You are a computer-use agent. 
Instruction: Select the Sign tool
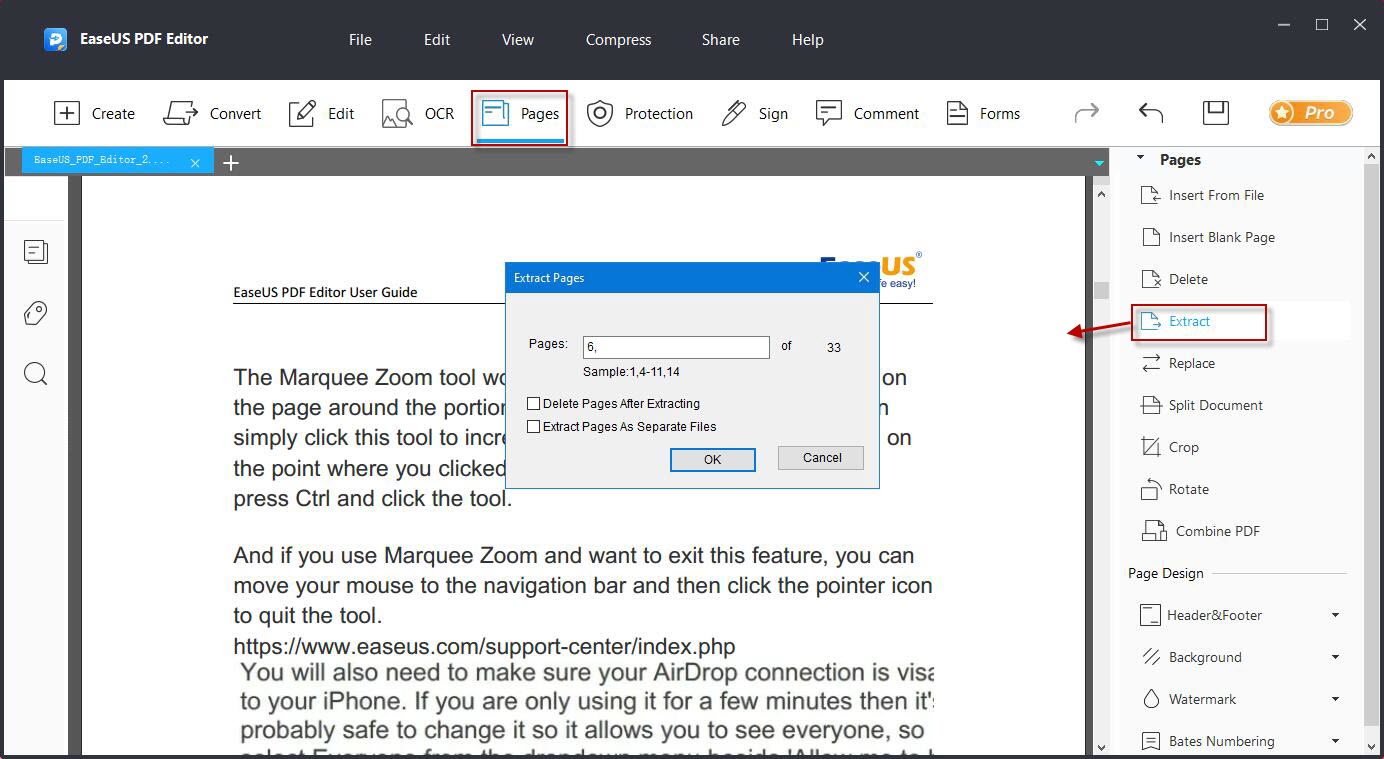point(755,113)
